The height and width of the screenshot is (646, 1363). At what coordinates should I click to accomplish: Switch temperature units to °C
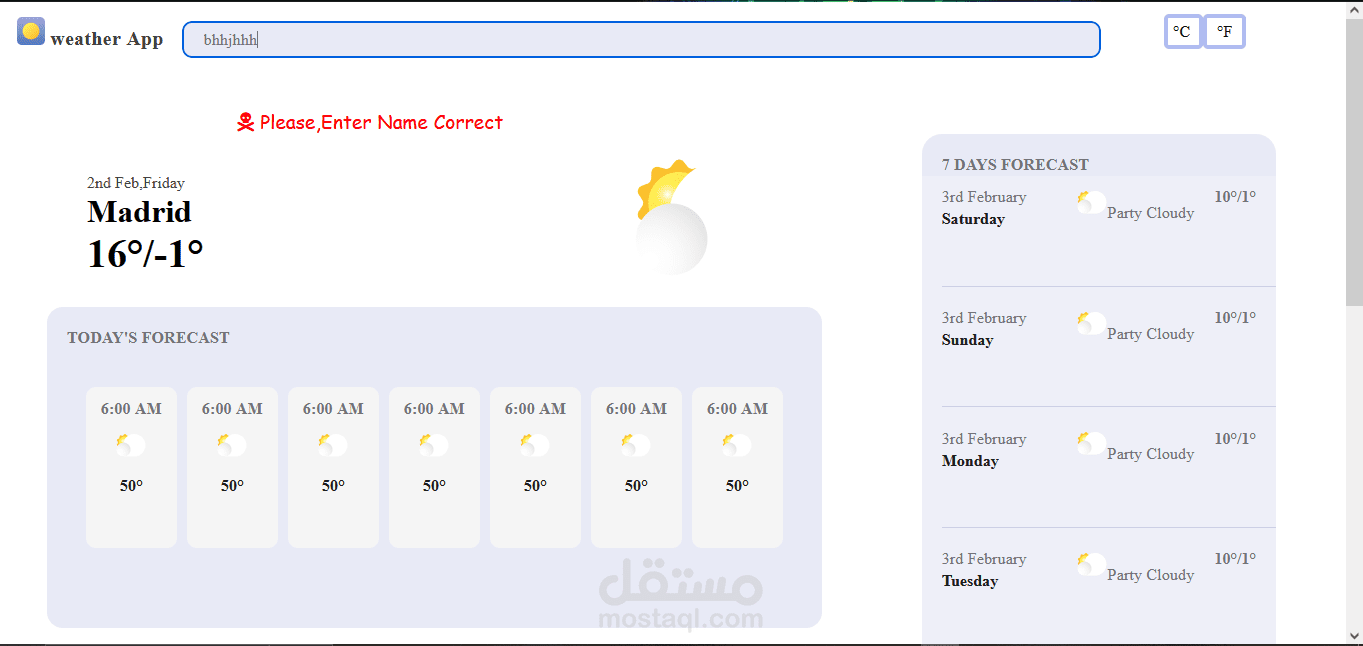coord(1182,32)
